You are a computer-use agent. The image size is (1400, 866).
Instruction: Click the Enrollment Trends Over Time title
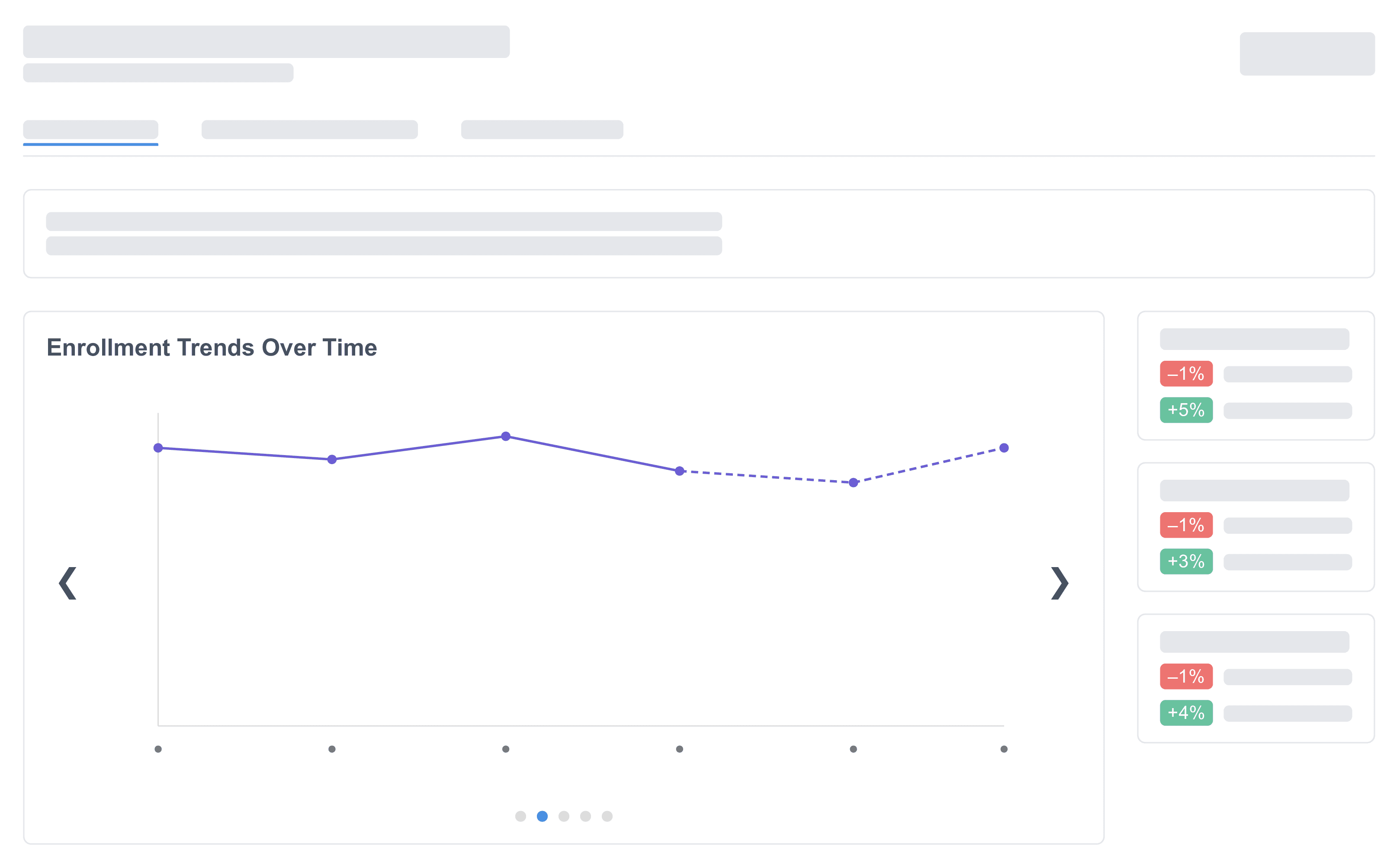tap(212, 347)
